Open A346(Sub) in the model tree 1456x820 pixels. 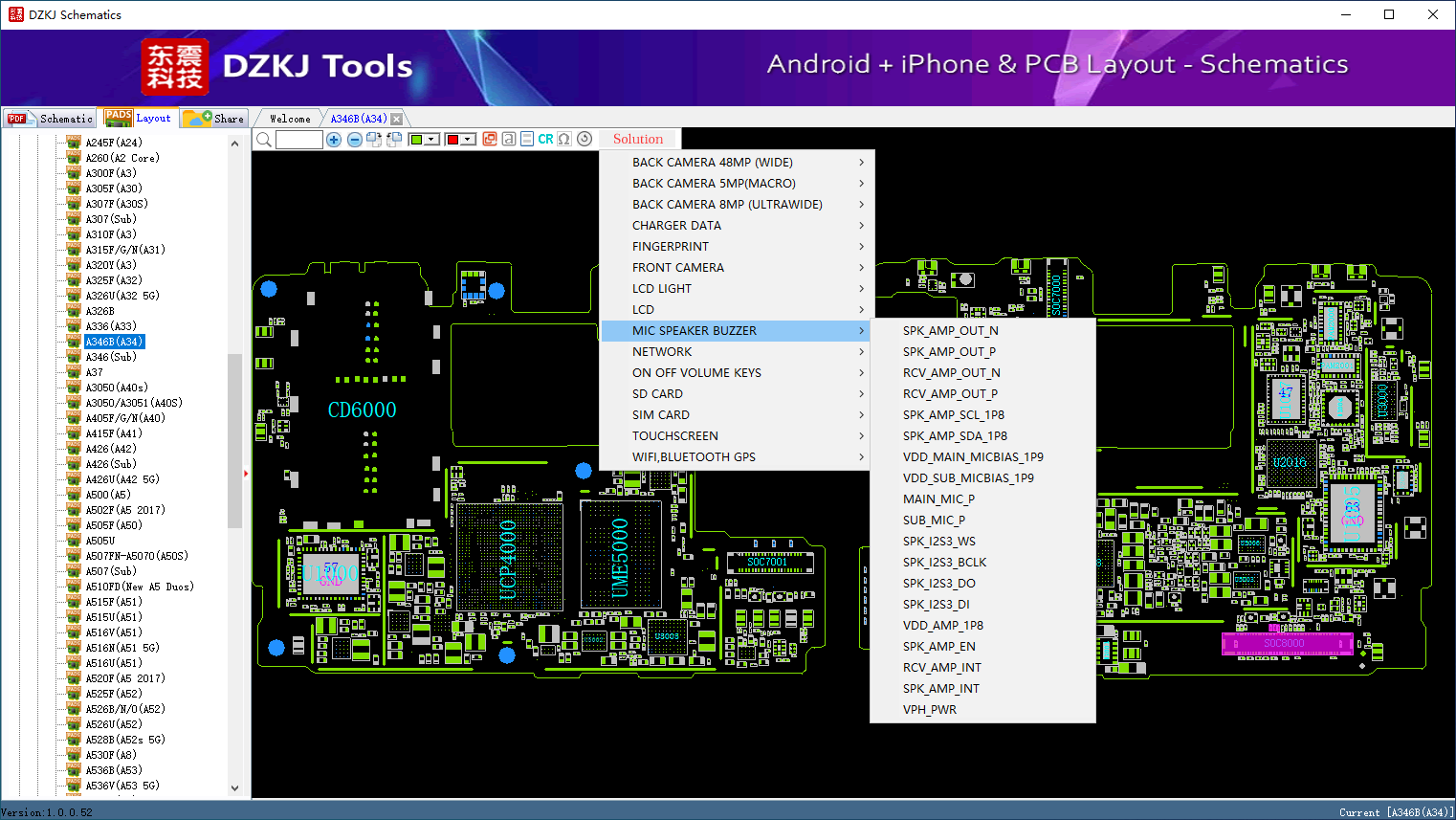click(x=111, y=357)
